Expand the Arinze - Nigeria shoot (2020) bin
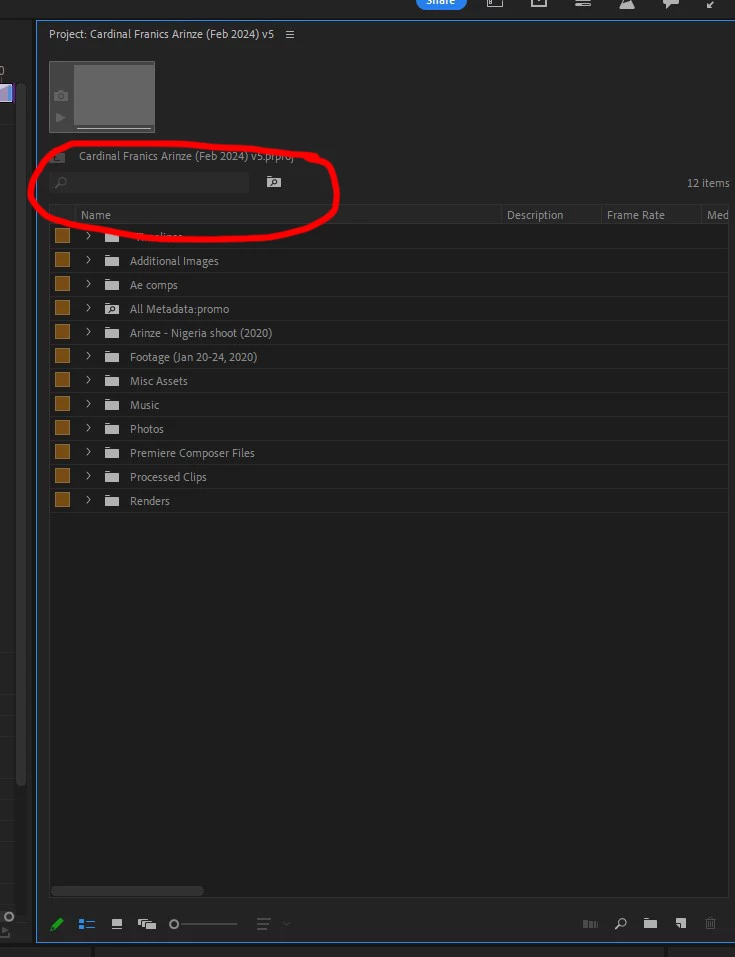Screen dimensions: 735x957 point(89,332)
